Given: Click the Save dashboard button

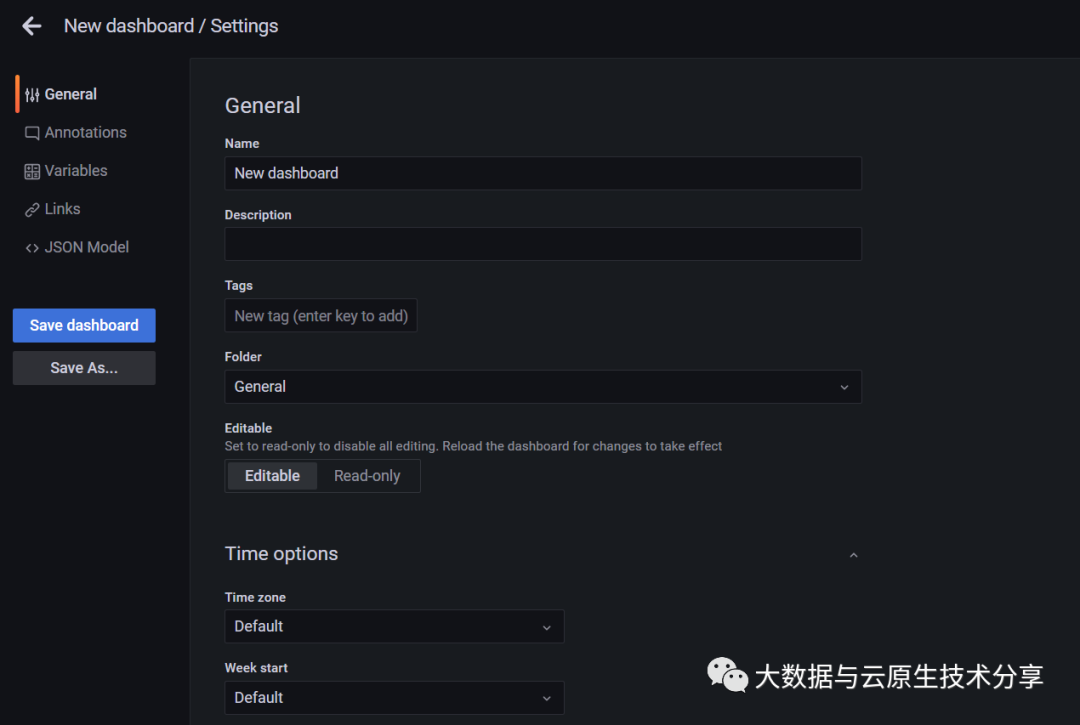Looking at the screenshot, I should point(84,325).
